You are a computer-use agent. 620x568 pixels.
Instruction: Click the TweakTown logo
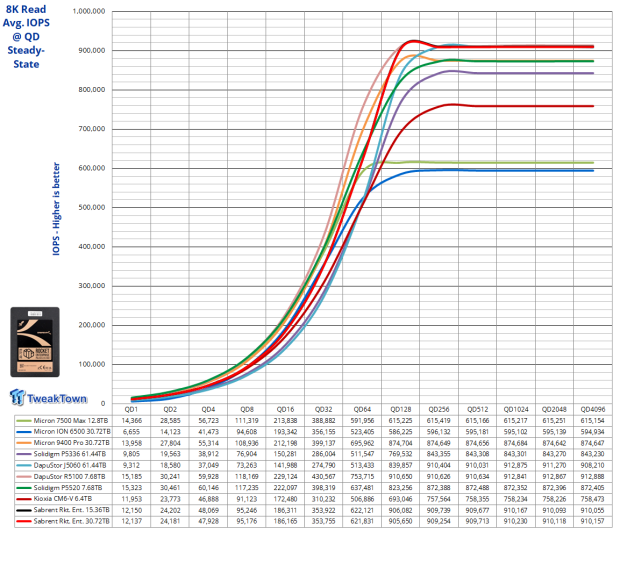48,398
